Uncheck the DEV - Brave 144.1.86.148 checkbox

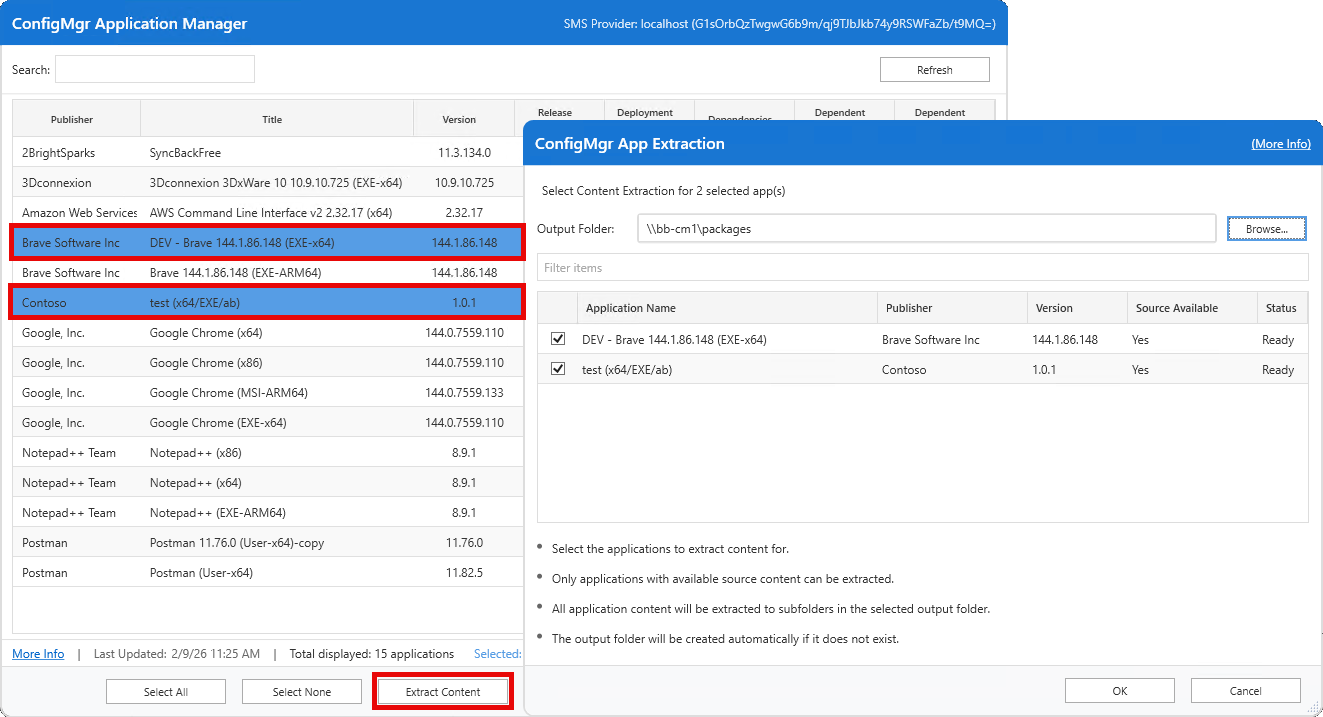pyautogui.click(x=558, y=340)
